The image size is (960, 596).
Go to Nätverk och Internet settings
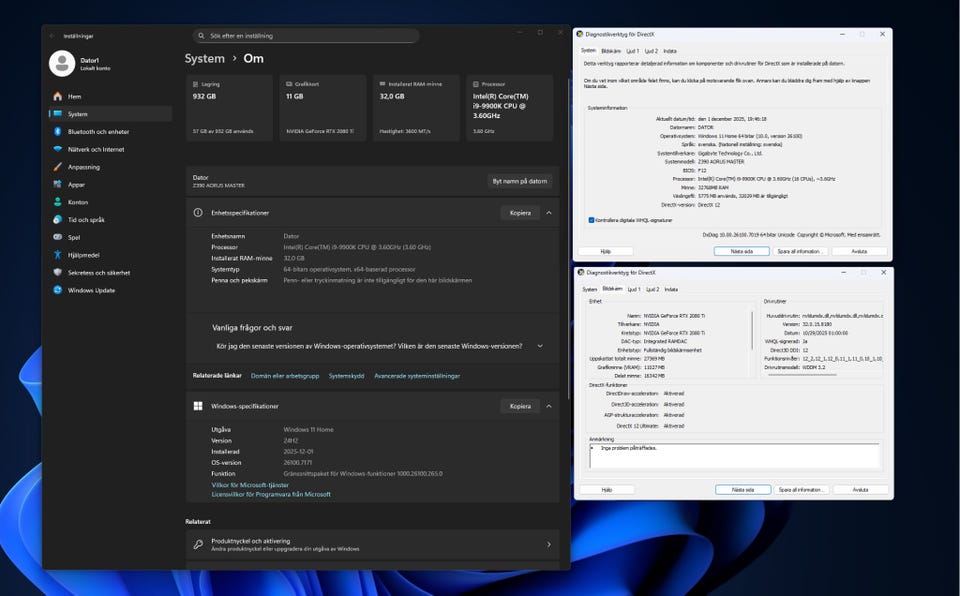[95, 149]
